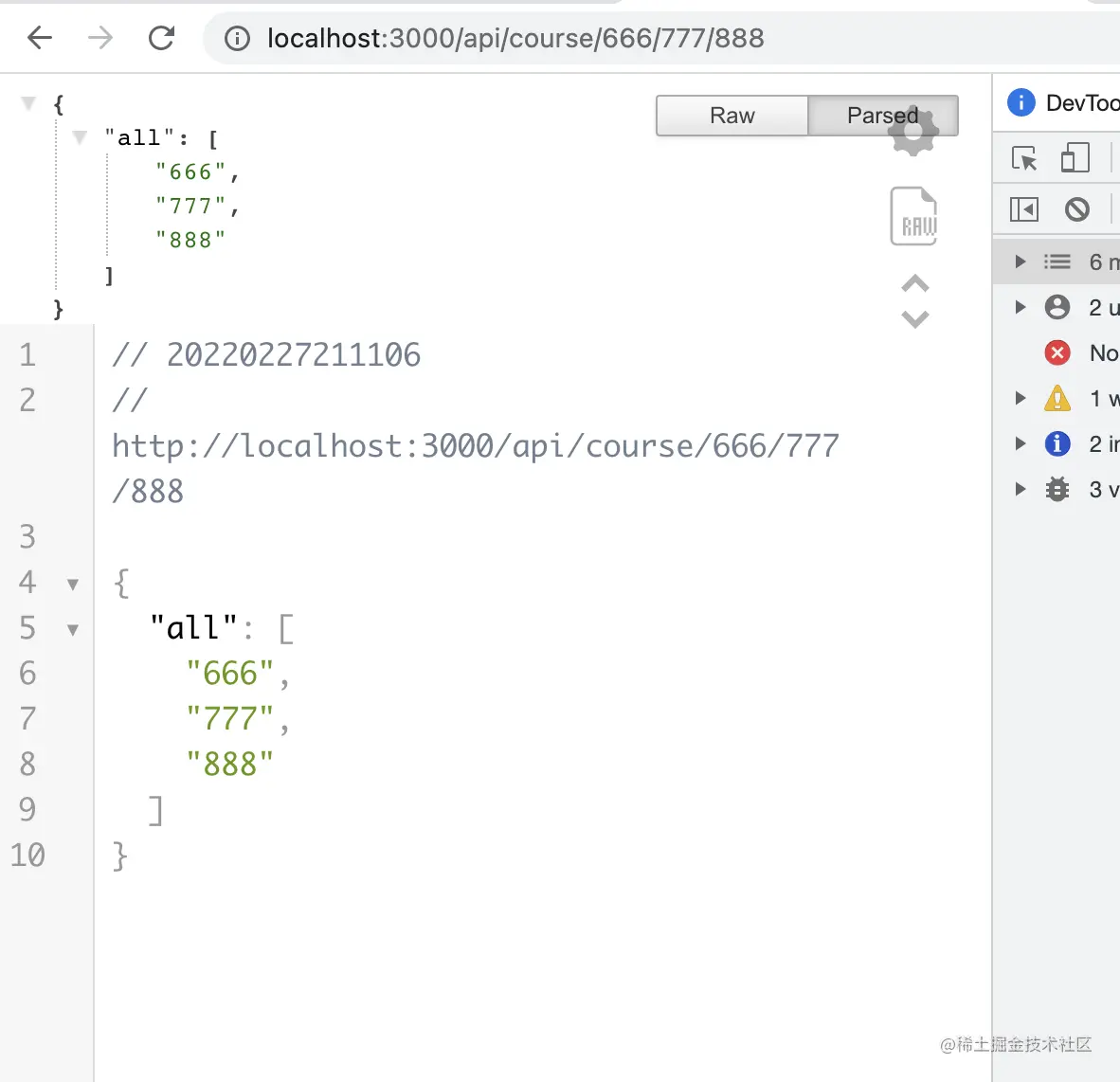
Task: Click line number 10 in gutter
Action: 27,856
